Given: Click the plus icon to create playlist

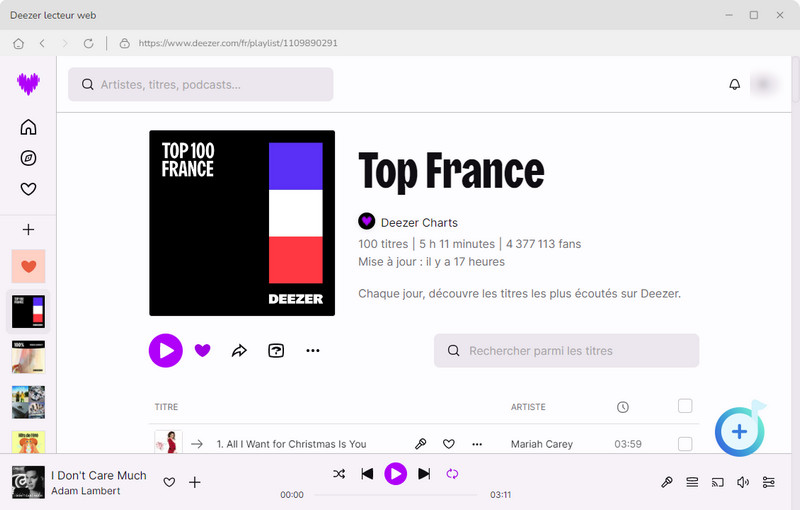Looking at the screenshot, I should [28, 230].
